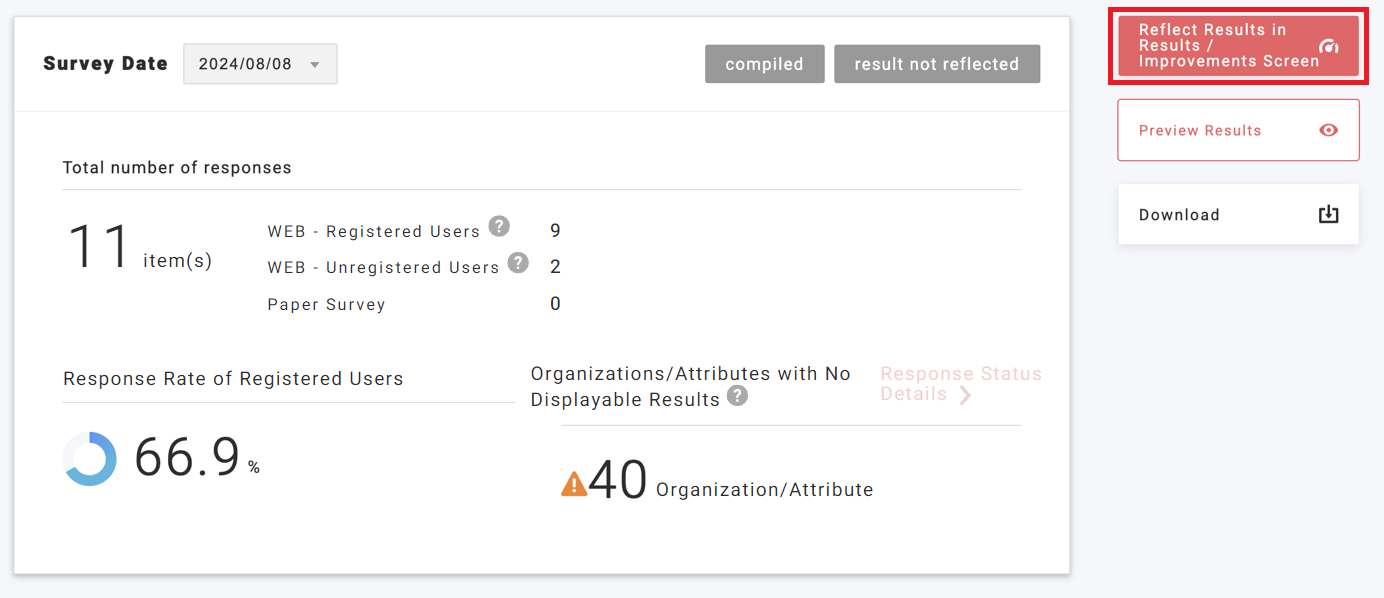Click help icon beside WEB - Registered Users
This screenshot has height=598, width=1384.
point(499,227)
